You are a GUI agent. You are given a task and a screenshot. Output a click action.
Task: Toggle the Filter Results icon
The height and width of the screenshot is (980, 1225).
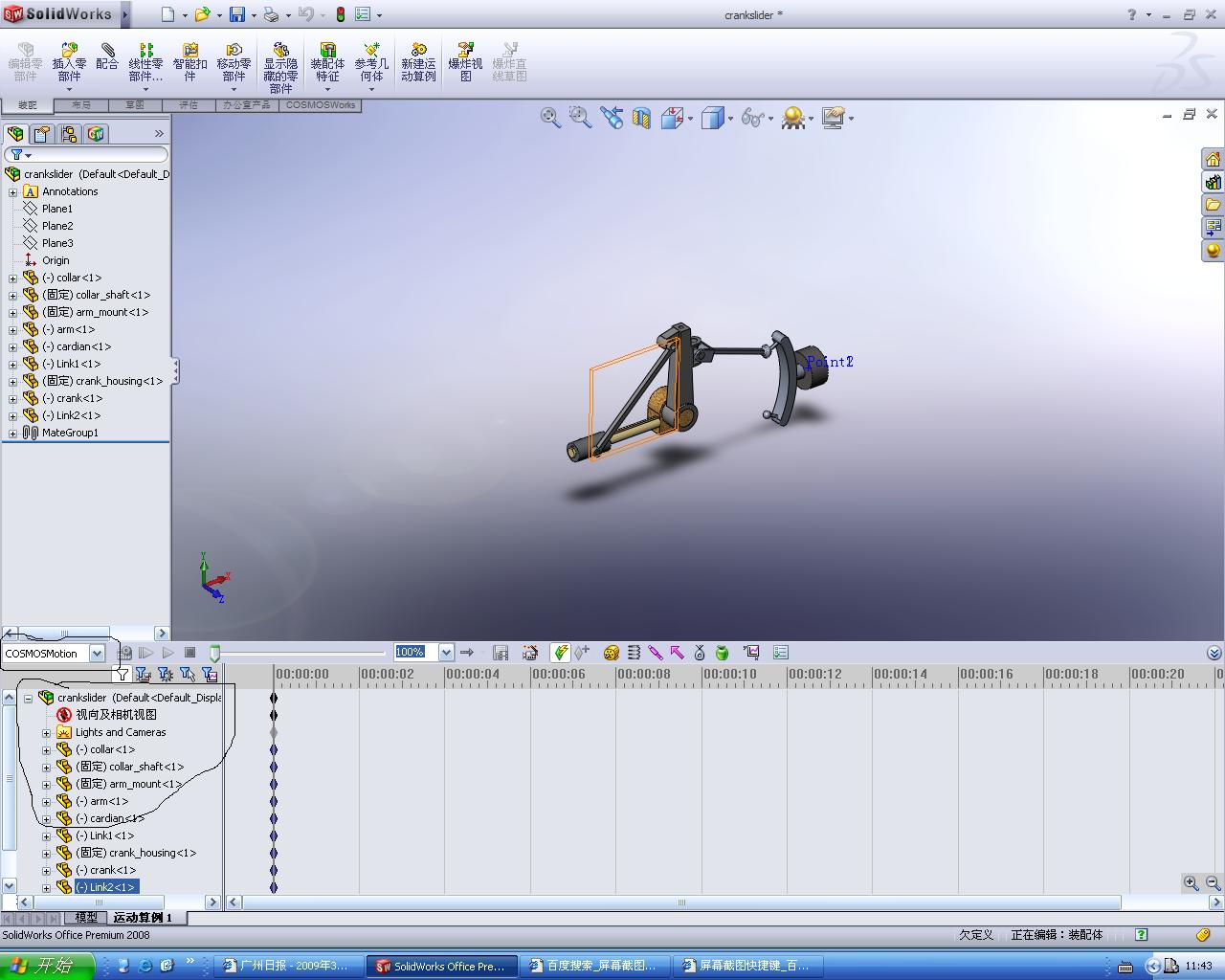tap(210, 675)
